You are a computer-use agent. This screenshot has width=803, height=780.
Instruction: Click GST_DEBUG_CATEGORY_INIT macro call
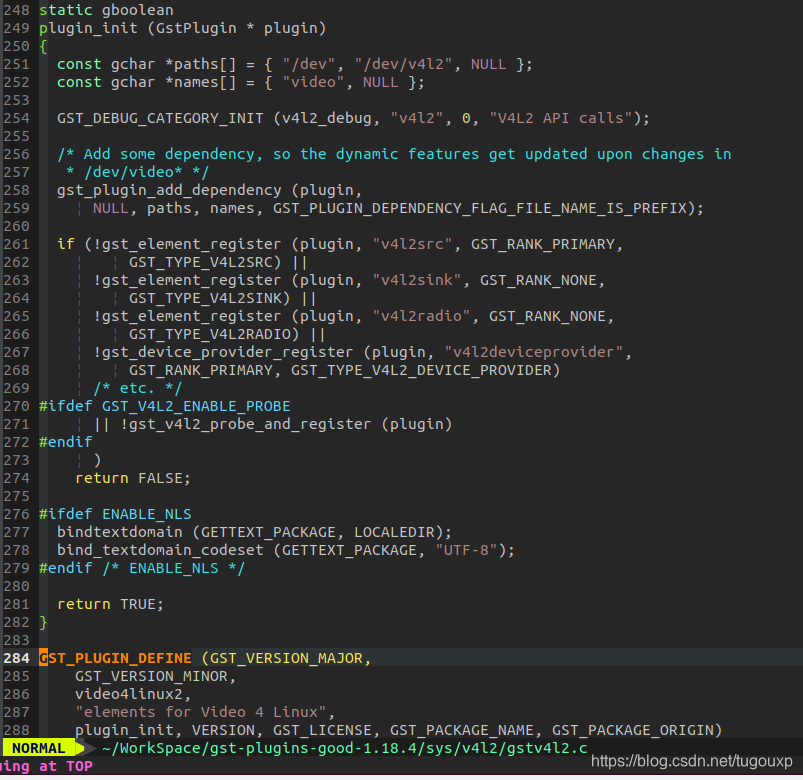160,118
